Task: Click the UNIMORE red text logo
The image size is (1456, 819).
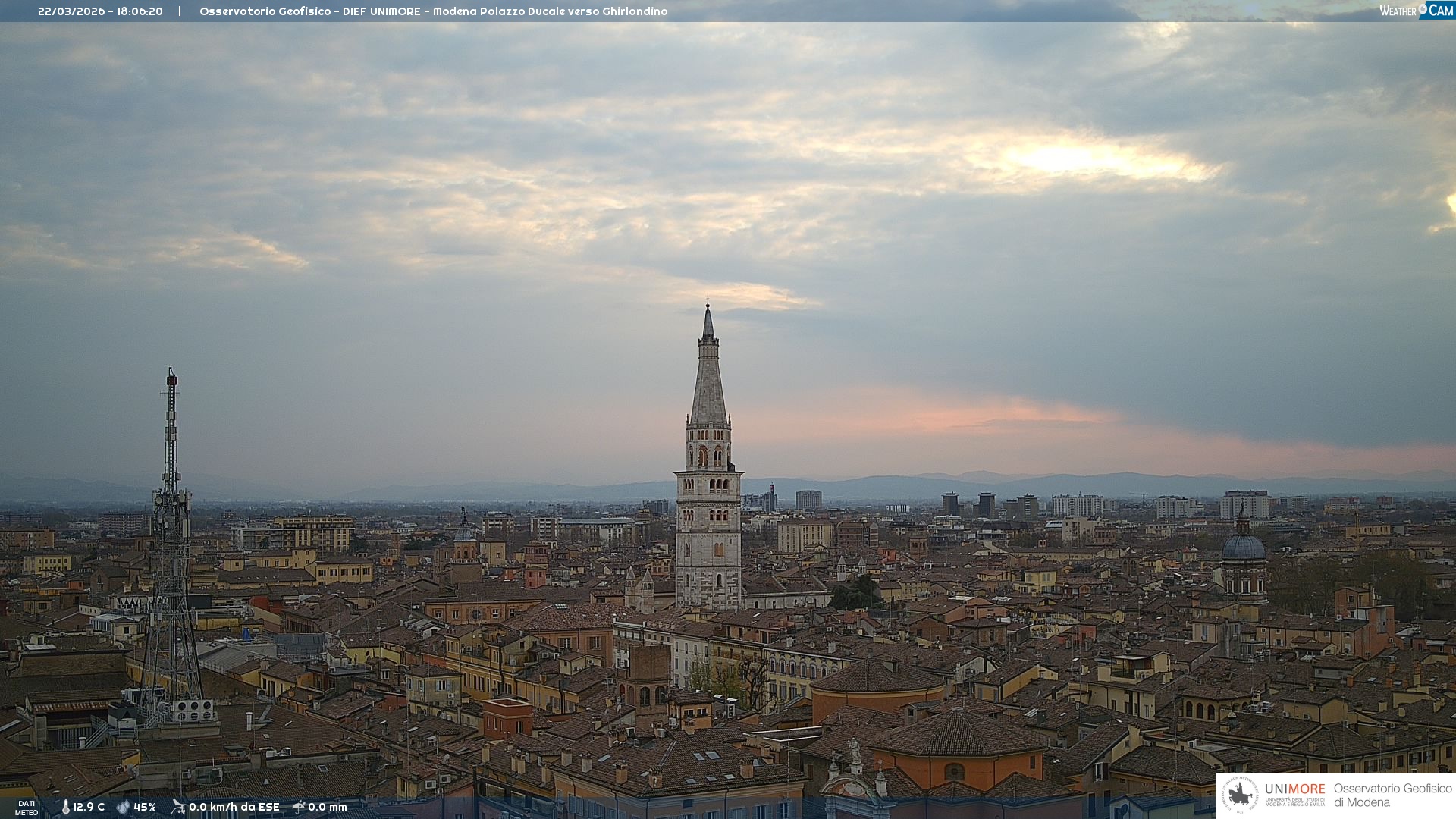Action: 1294,789
